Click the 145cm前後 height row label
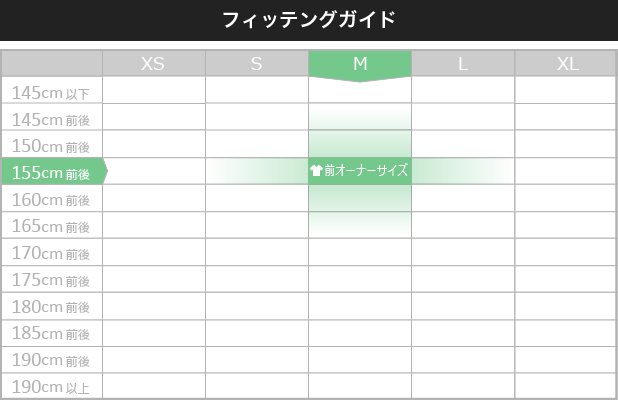 [52, 117]
